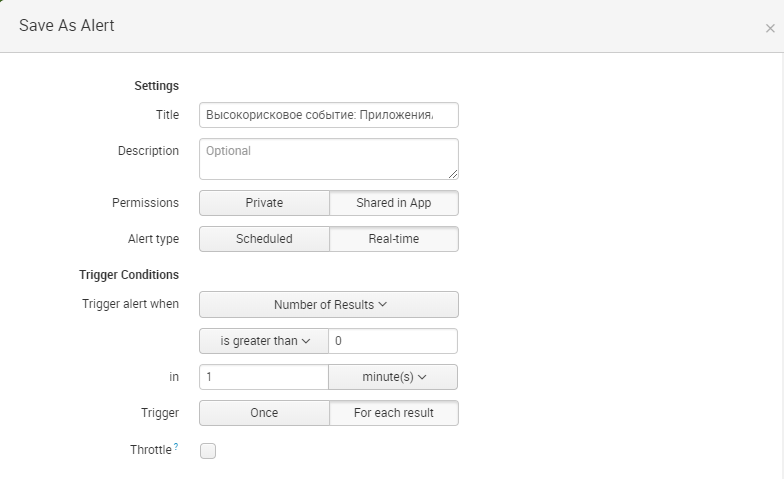Click the Throttle label
Screen dimensions: 784x479
[151, 450]
